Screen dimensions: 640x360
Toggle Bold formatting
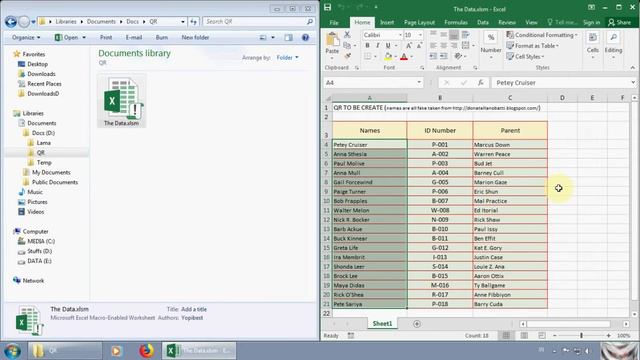click(x=367, y=45)
